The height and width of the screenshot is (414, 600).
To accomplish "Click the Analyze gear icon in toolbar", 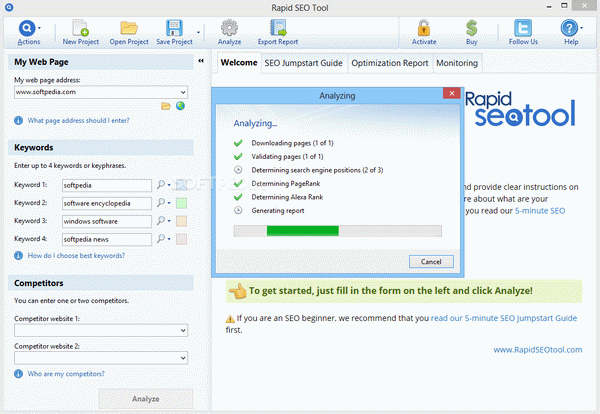I will pos(229,28).
